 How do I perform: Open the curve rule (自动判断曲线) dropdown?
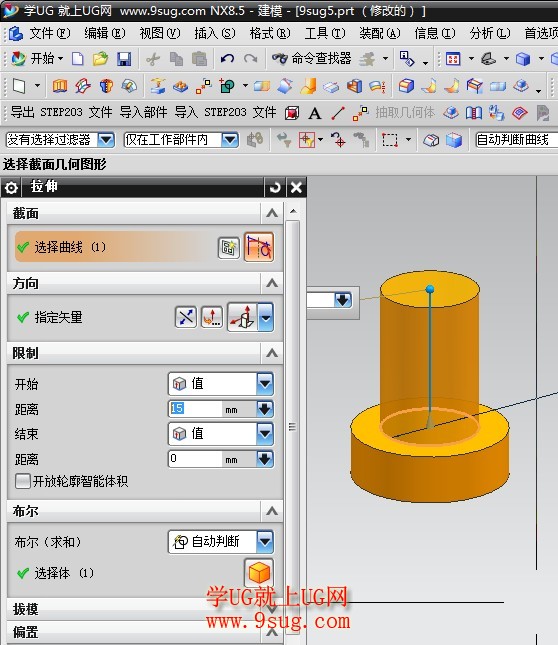click(x=516, y=140)
